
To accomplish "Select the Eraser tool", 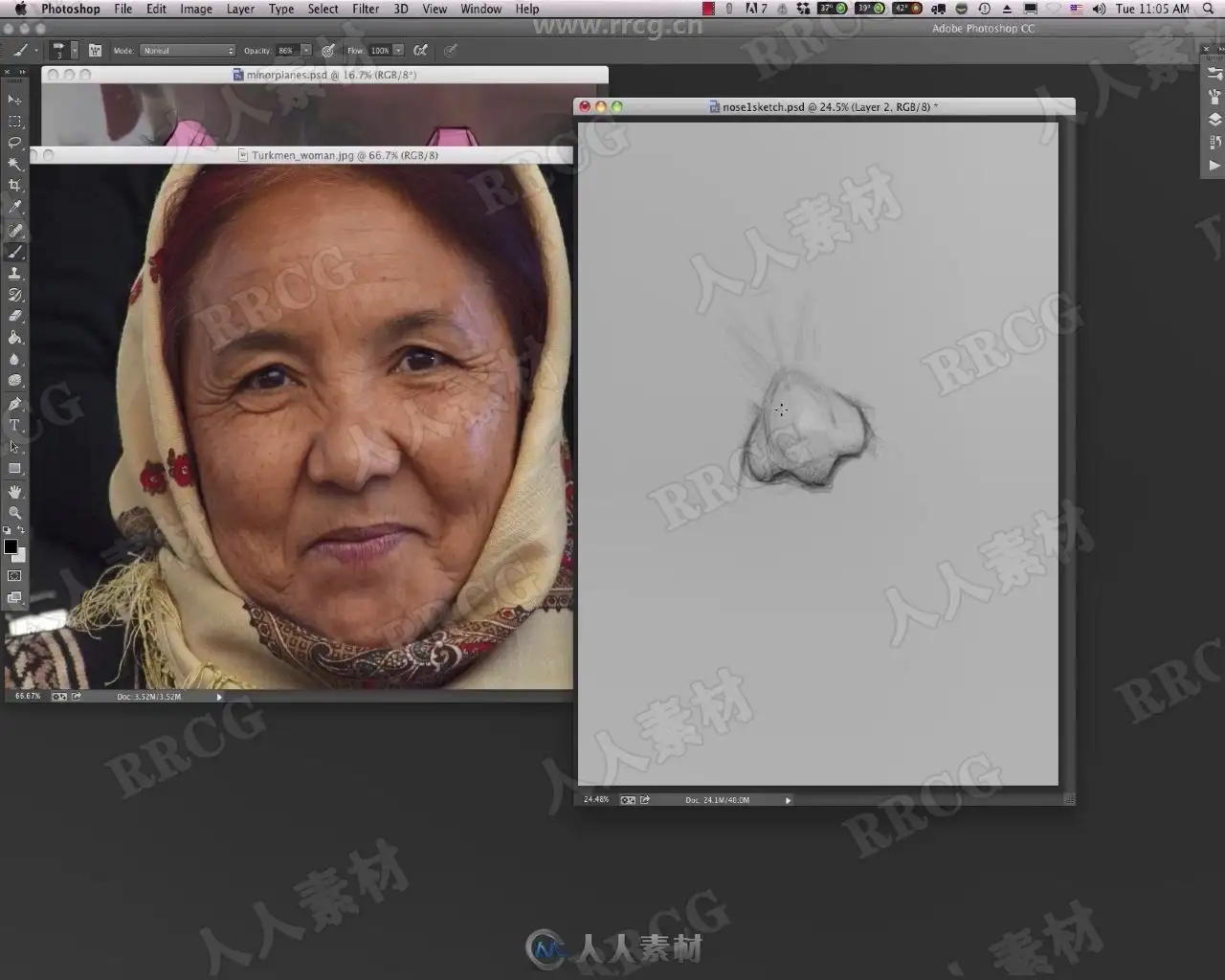I will (x=14, y=316).
